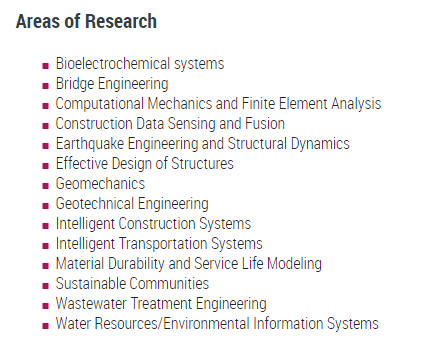Click the Areas of Research heading

coord(86,22)
